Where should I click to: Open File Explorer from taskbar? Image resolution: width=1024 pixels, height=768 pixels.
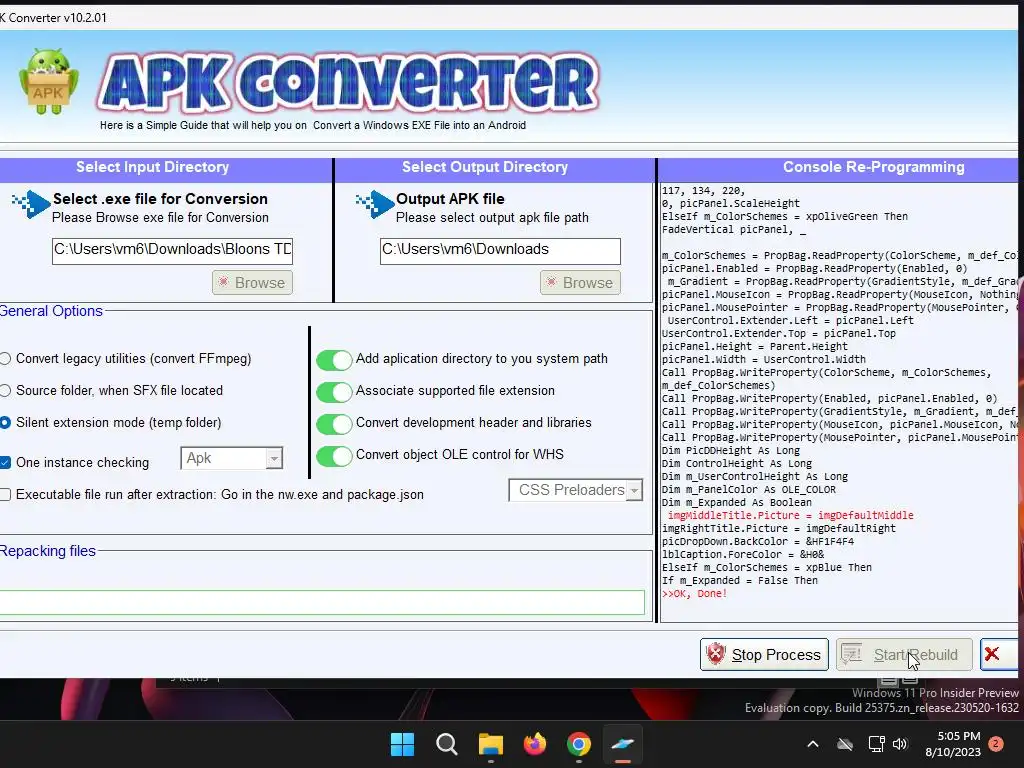tap(490, 744)
